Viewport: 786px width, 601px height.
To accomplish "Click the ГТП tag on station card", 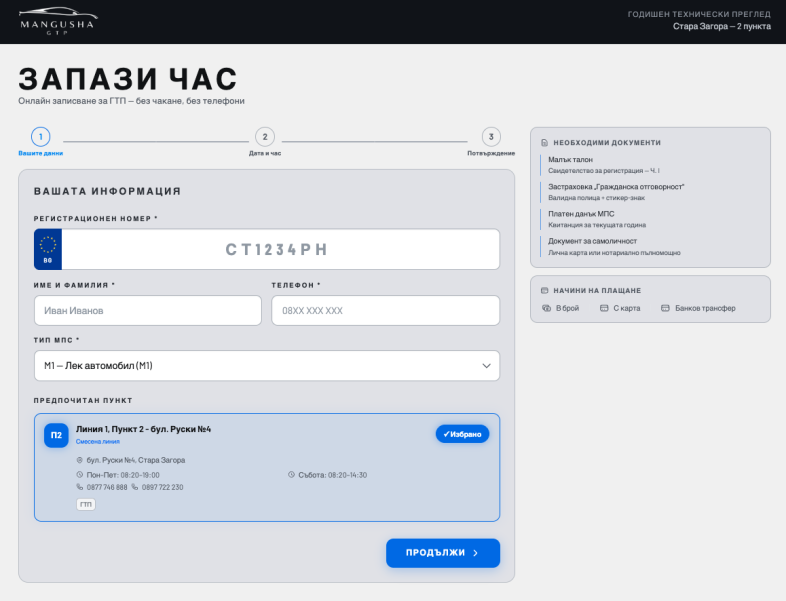I will tap(86, 504).
